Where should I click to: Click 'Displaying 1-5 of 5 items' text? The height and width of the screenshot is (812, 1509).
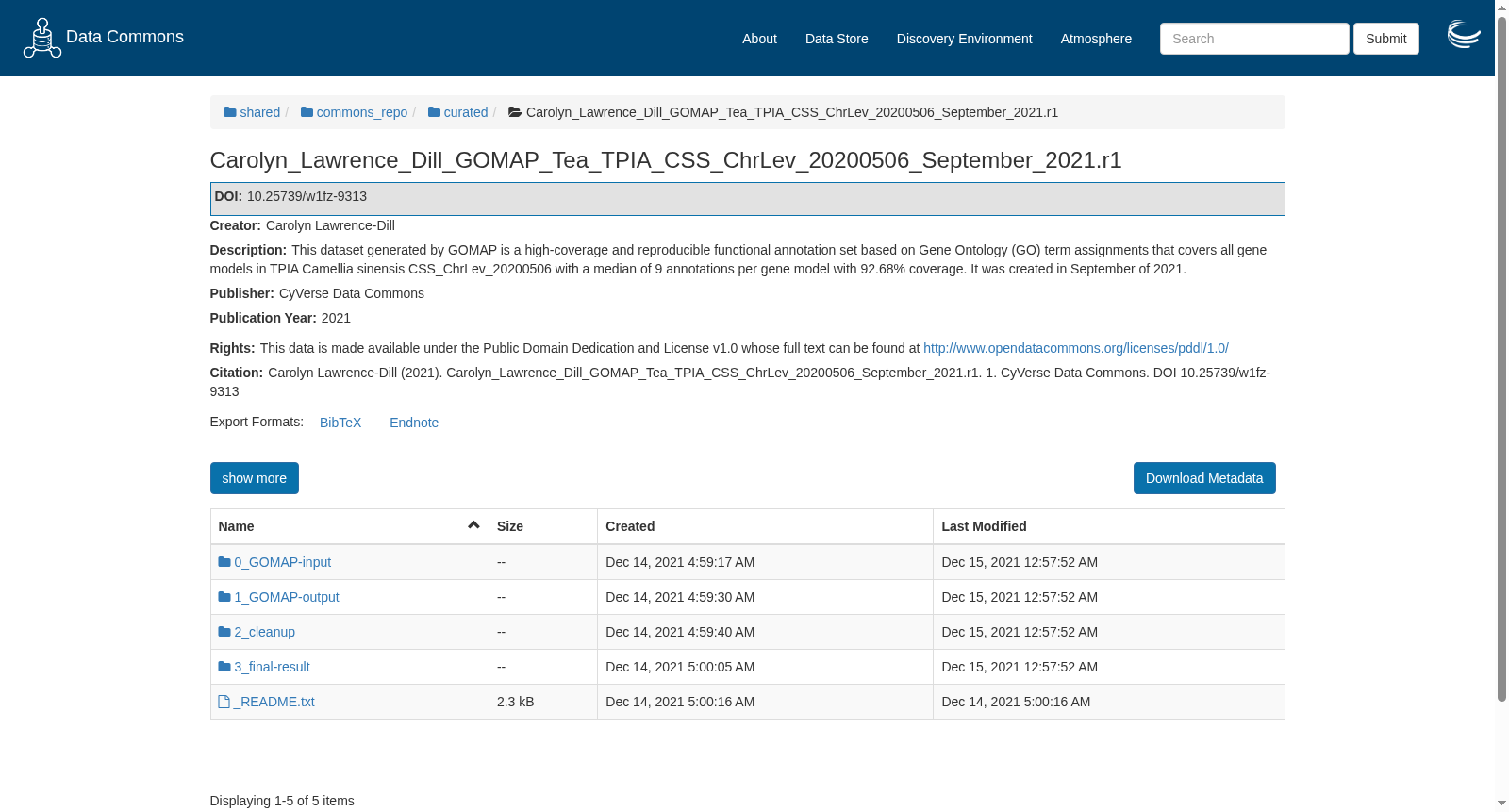[282, 801]
